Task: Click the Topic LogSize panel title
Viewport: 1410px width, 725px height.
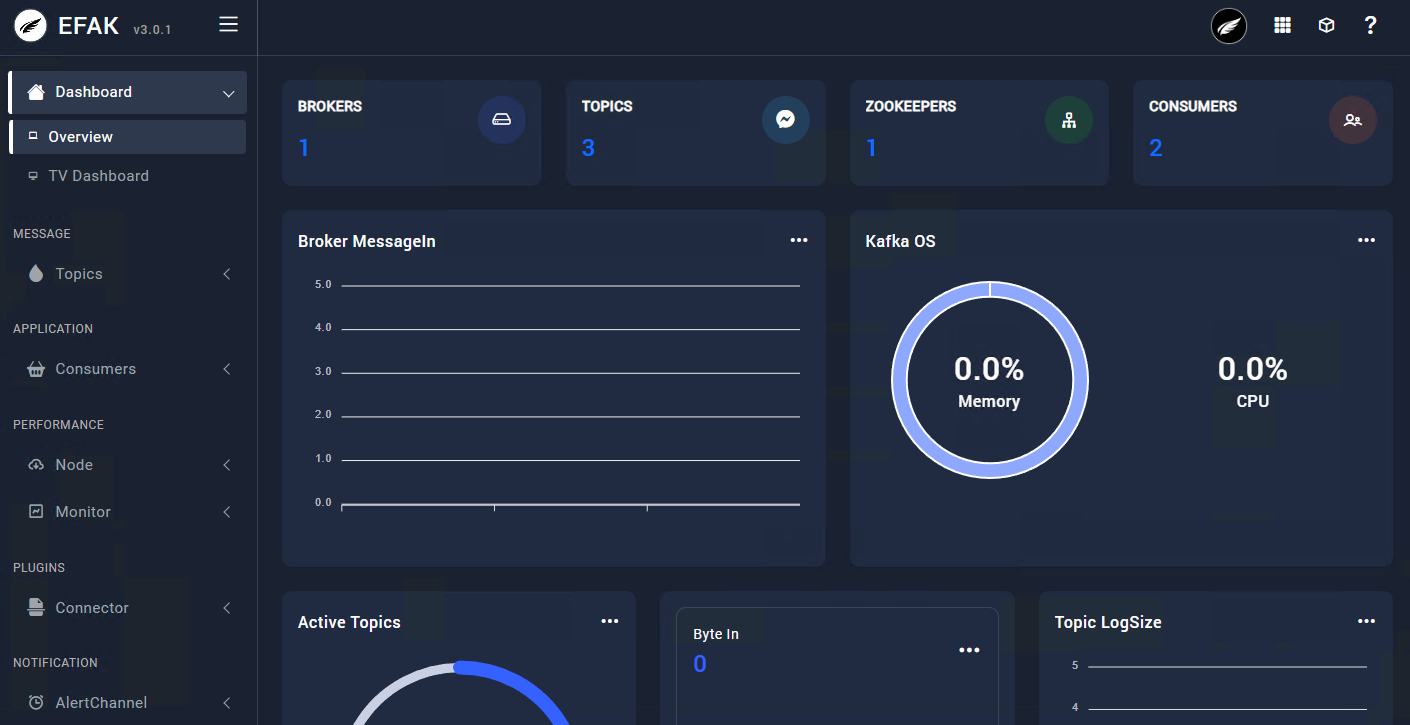Action: tap(1108, 622)
